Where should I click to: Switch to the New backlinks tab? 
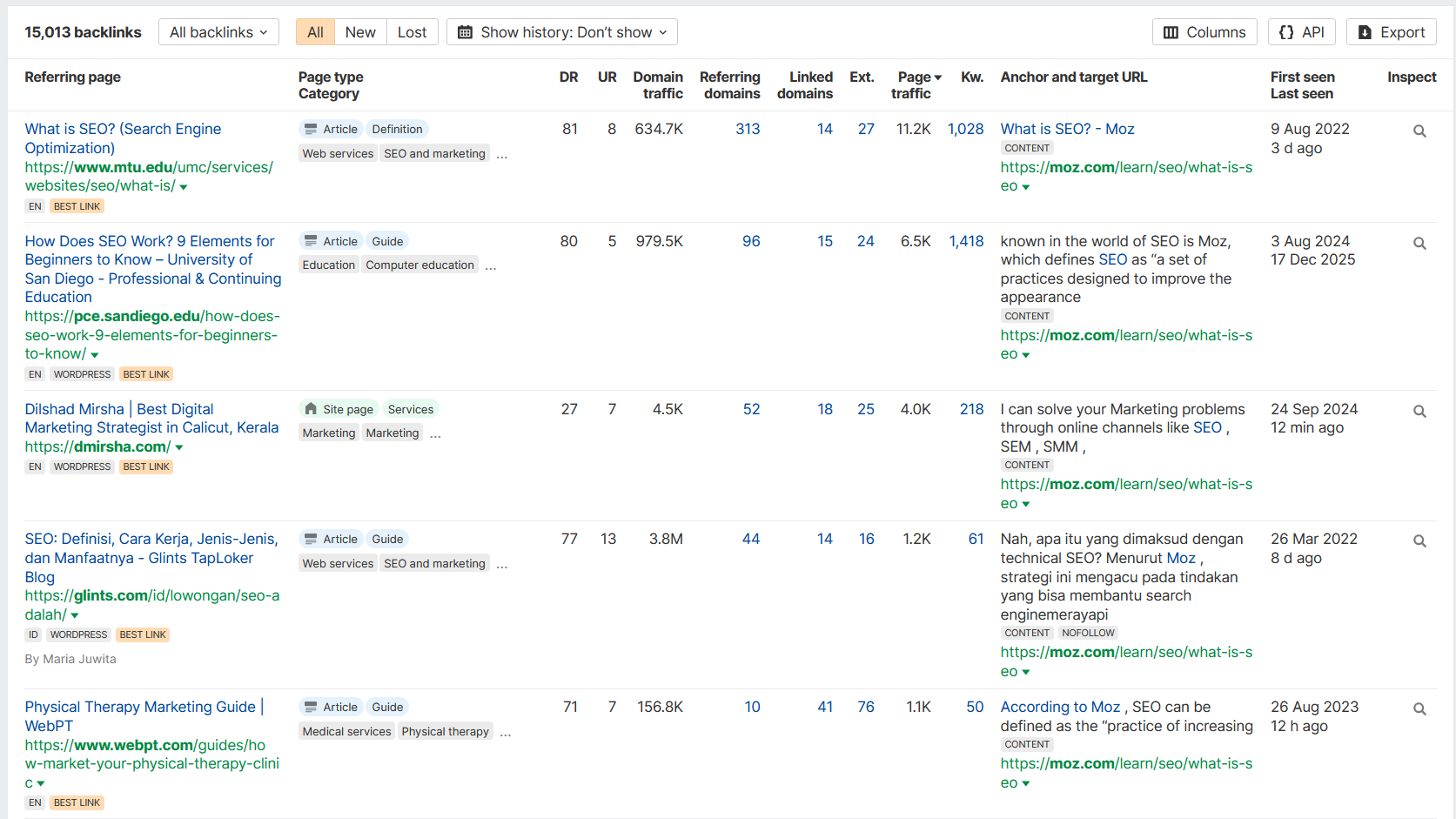coord(360,32)
